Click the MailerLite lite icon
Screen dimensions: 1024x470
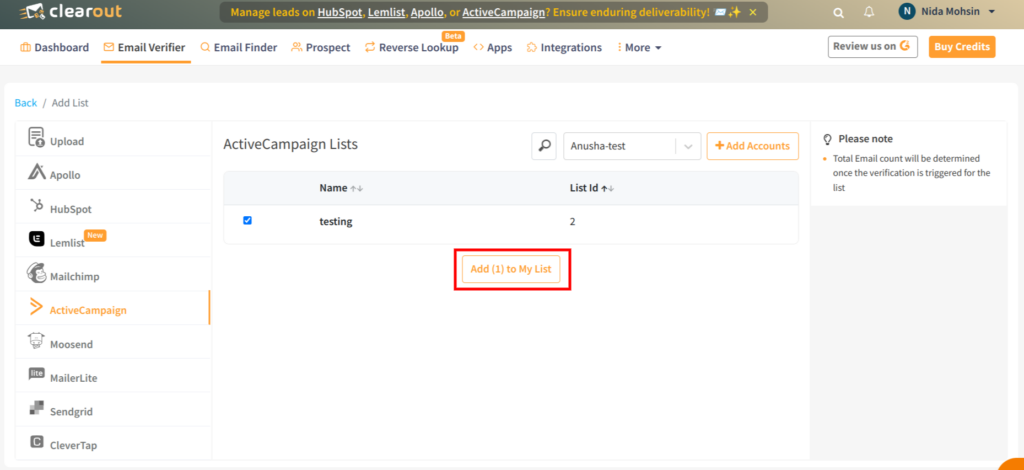(37, 374)
